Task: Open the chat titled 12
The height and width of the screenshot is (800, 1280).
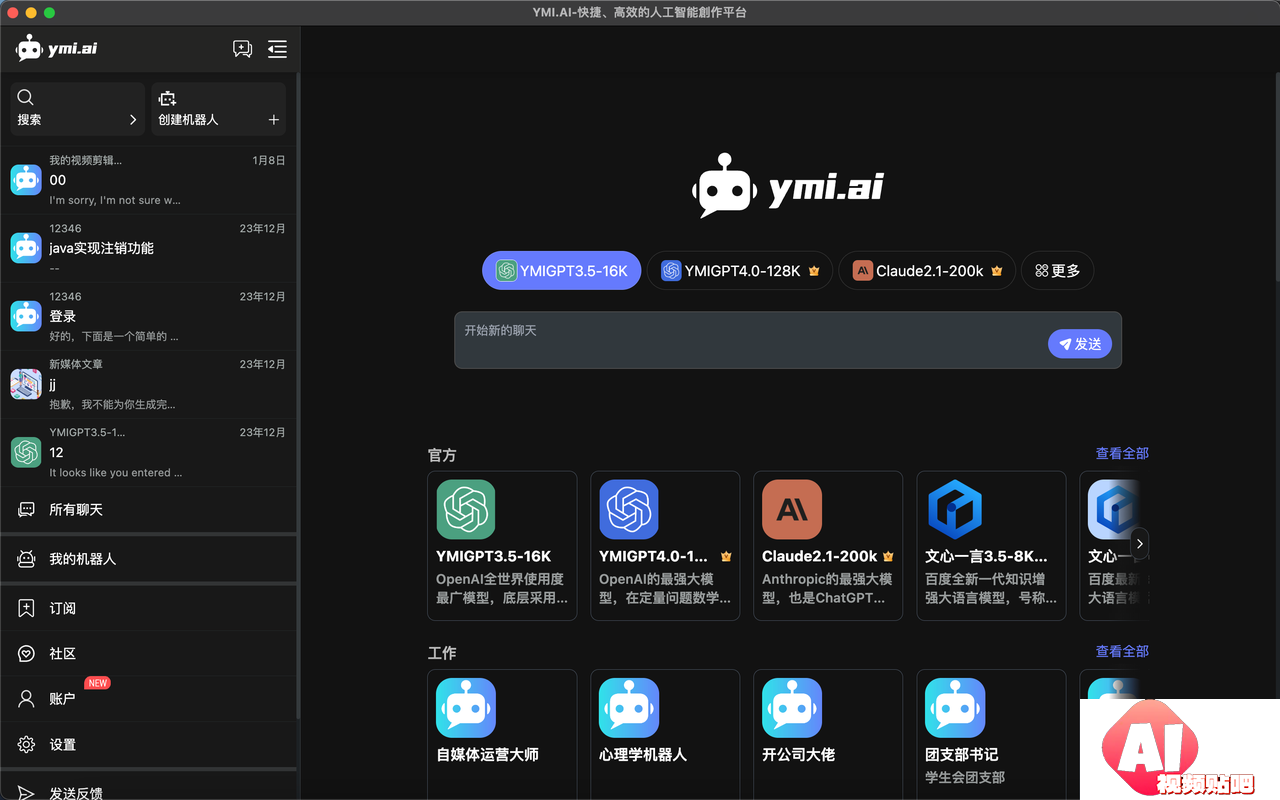Action: [x=149, y=452]
